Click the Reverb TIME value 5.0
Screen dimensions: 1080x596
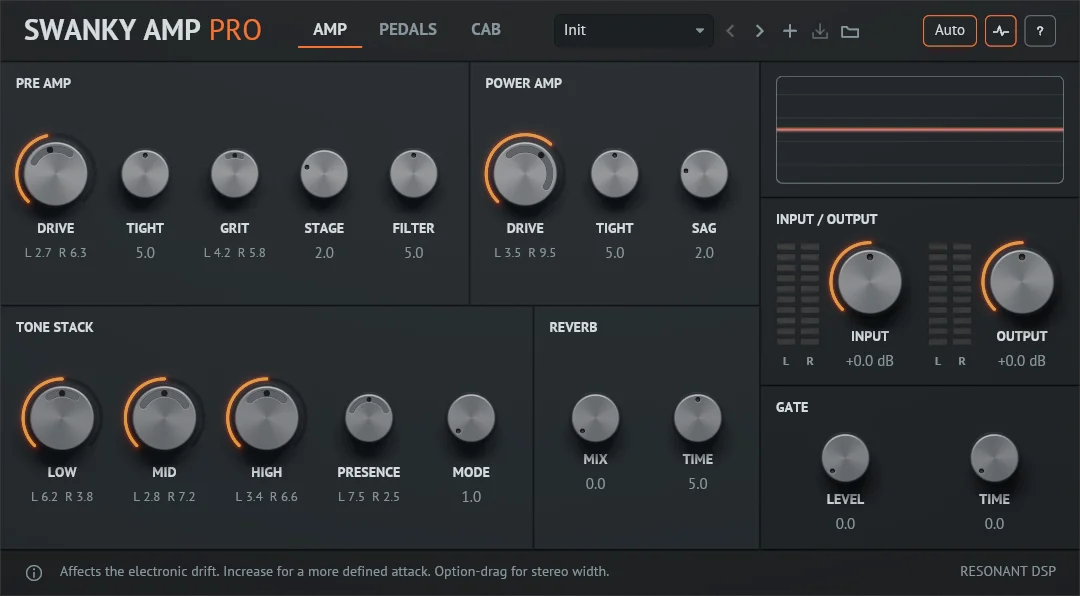tap(698, 484)
